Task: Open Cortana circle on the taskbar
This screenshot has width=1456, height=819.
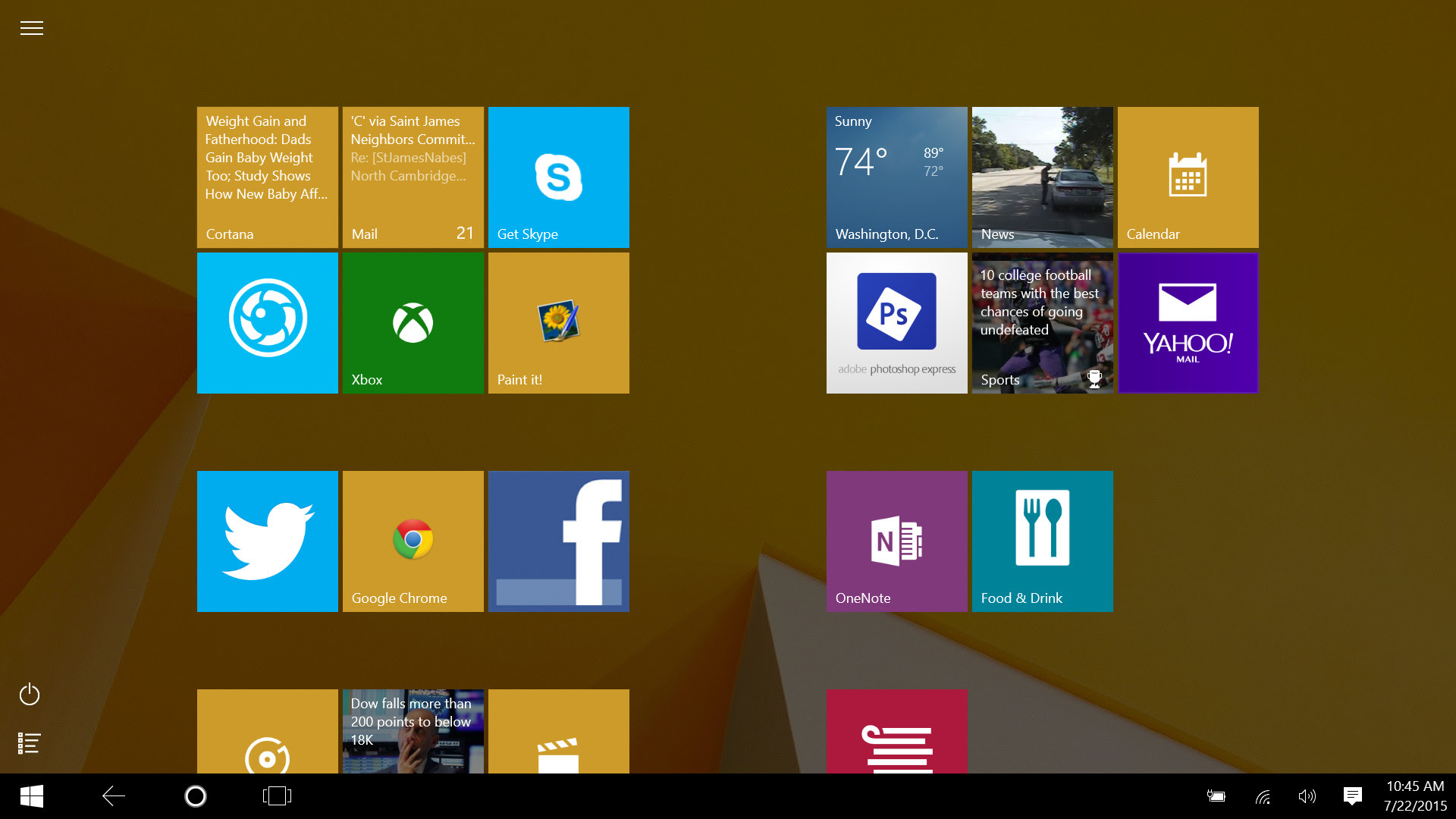Action: pos(196,796)
